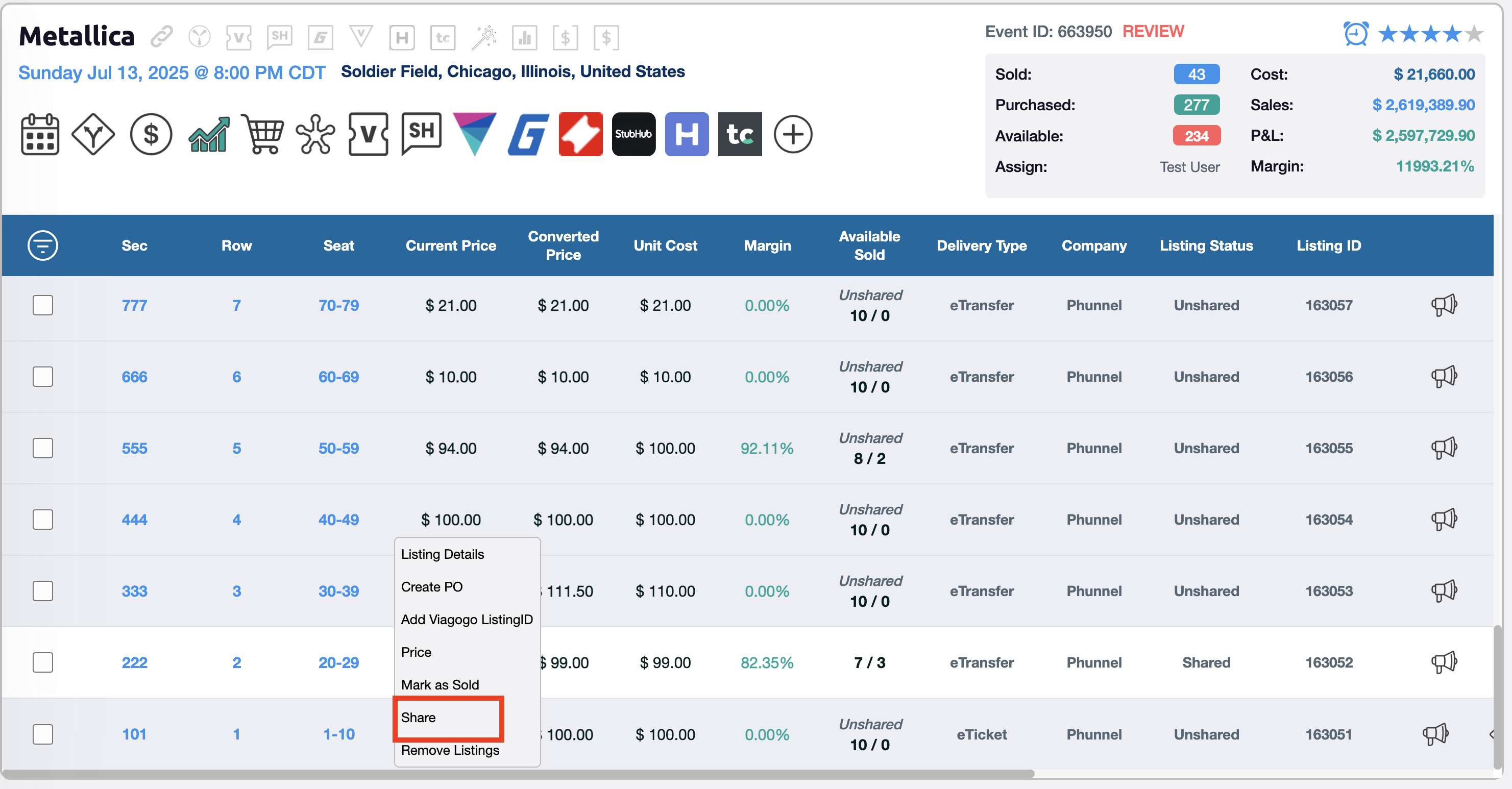Open the filter icon in table header
The width and height of the screenshot is (1512, 789).
pos(43,245)
